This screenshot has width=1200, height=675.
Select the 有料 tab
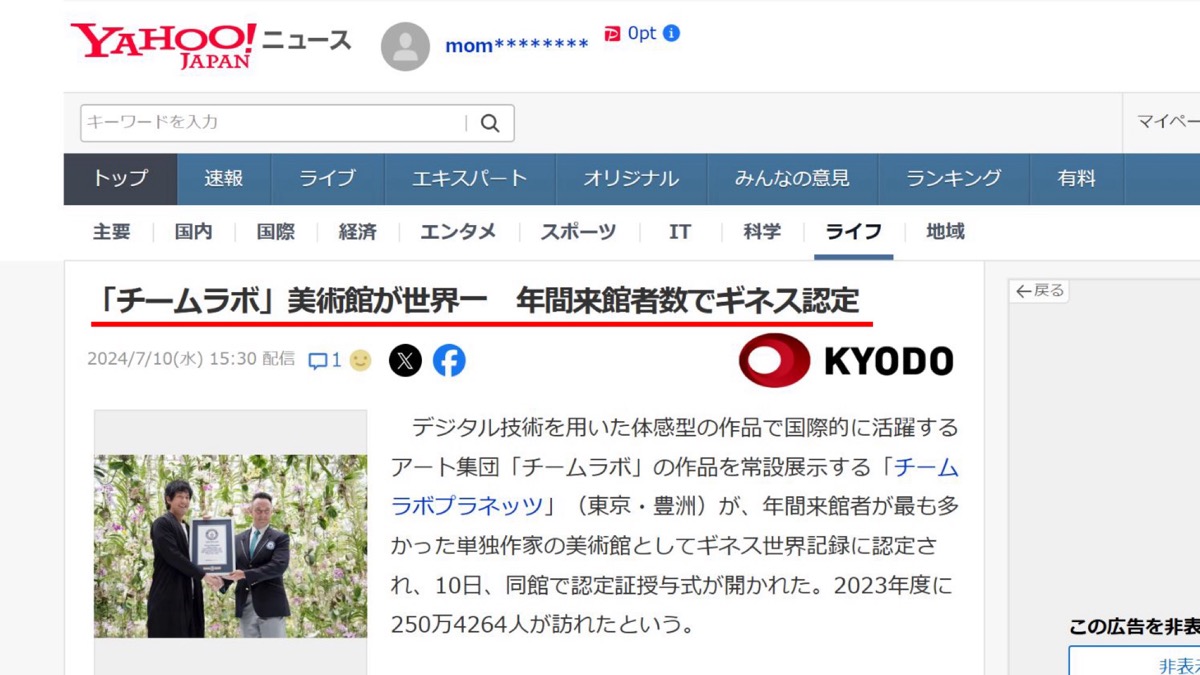[1077, 179]
